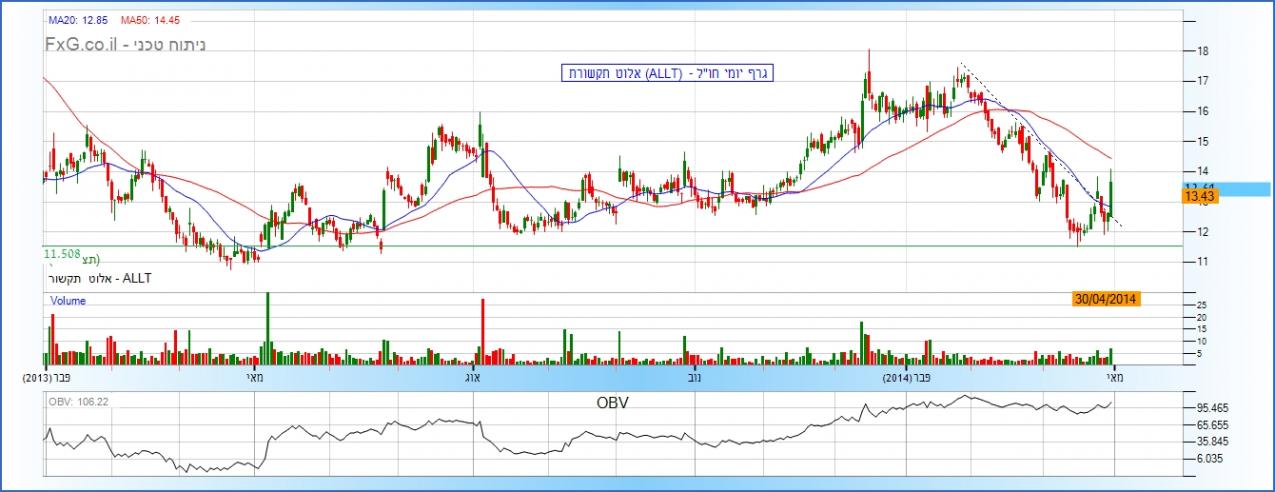1275x492 pixels.
Task: Select the rightmost מאי time axis label
Action: 1115,379
